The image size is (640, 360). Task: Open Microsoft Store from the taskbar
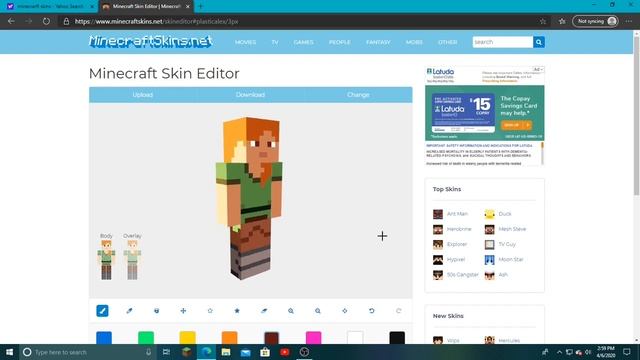tap(265, 352)
